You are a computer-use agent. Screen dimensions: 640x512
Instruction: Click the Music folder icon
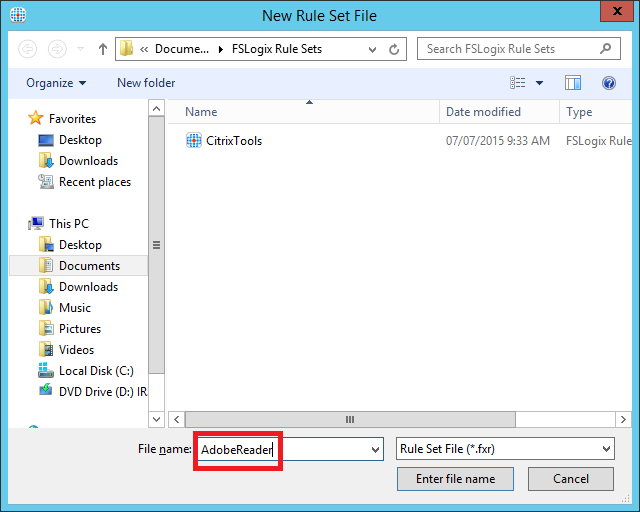[46, 307]
